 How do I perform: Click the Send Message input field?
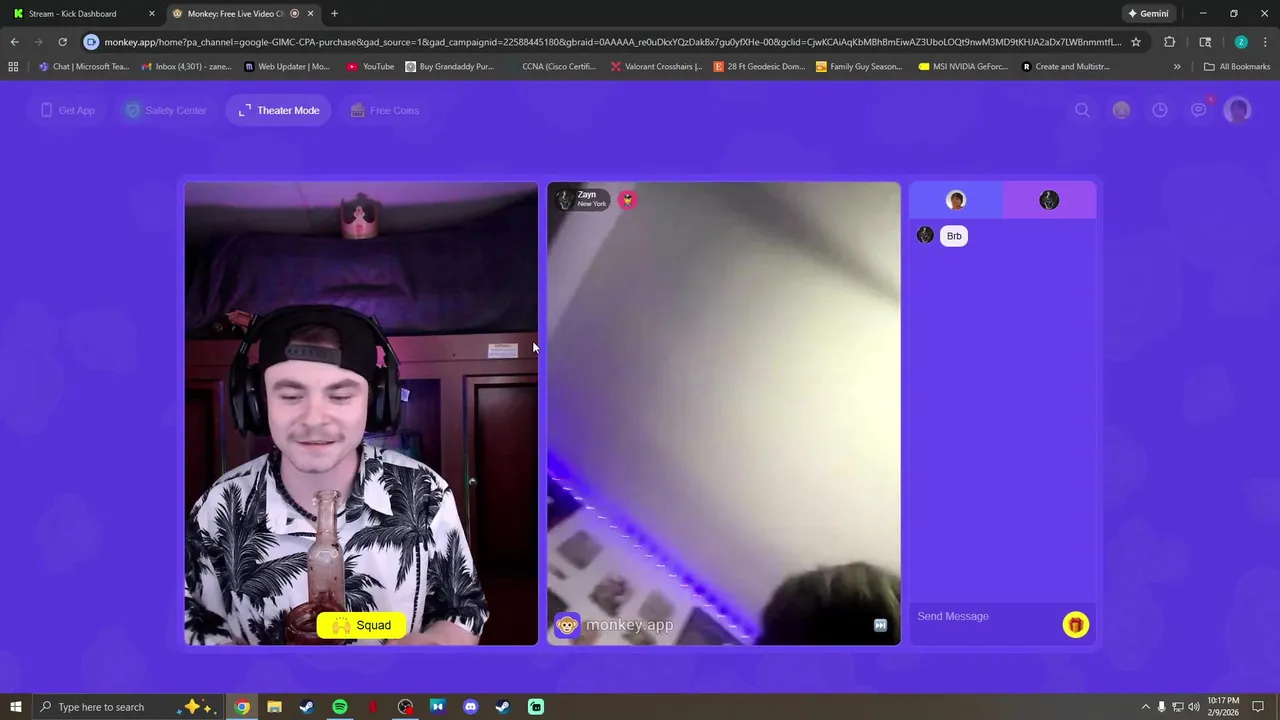(985, 616)
